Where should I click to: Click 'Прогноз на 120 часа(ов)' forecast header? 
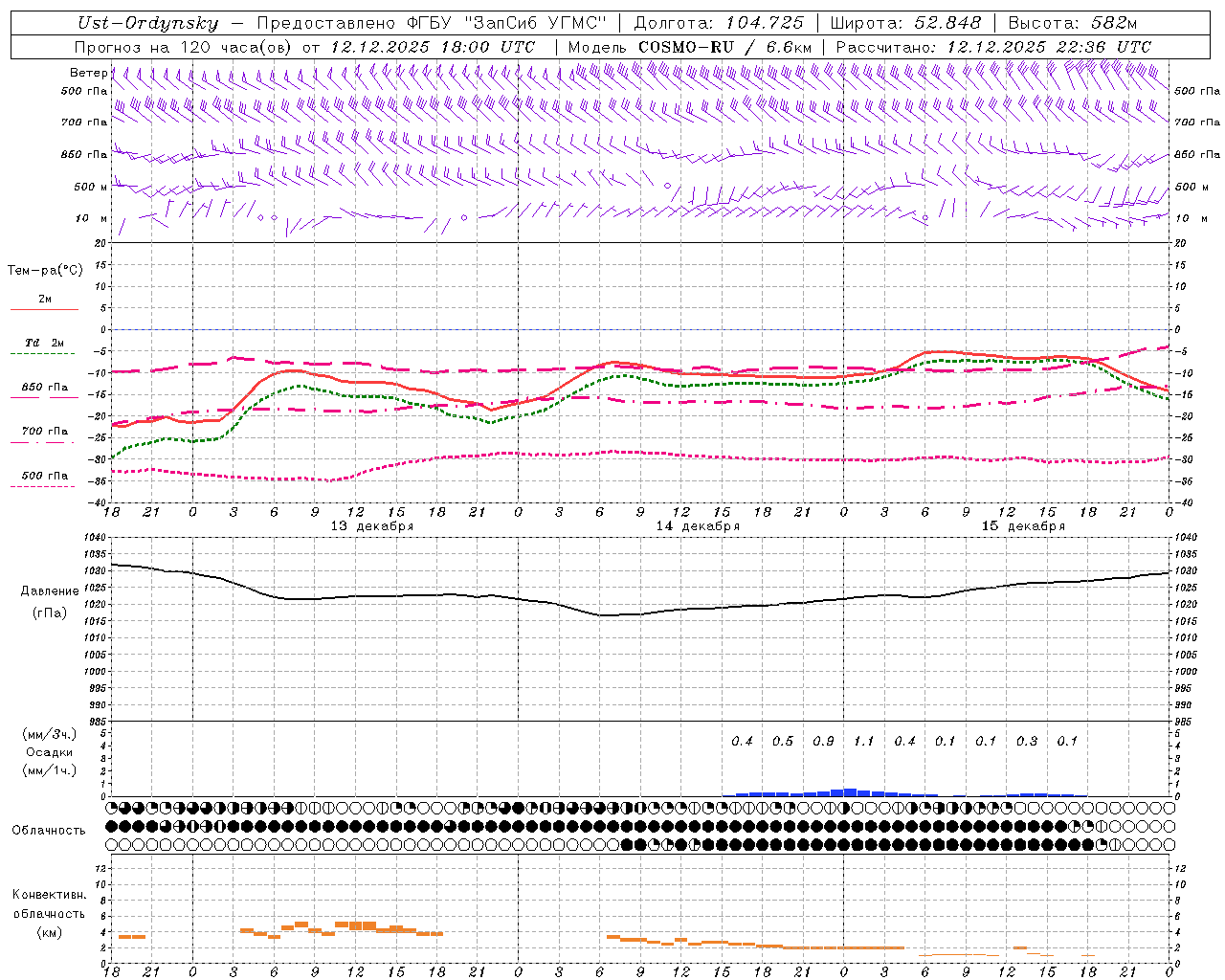point(184,47)
